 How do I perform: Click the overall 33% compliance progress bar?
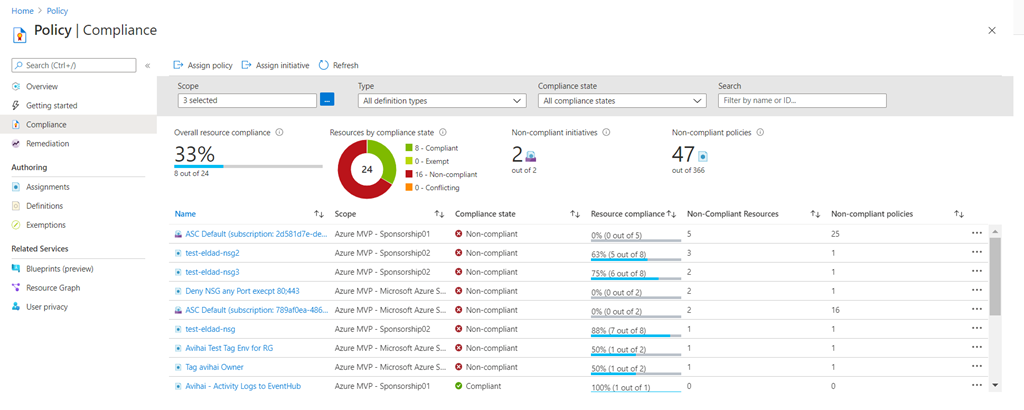[x=248, y=166]
